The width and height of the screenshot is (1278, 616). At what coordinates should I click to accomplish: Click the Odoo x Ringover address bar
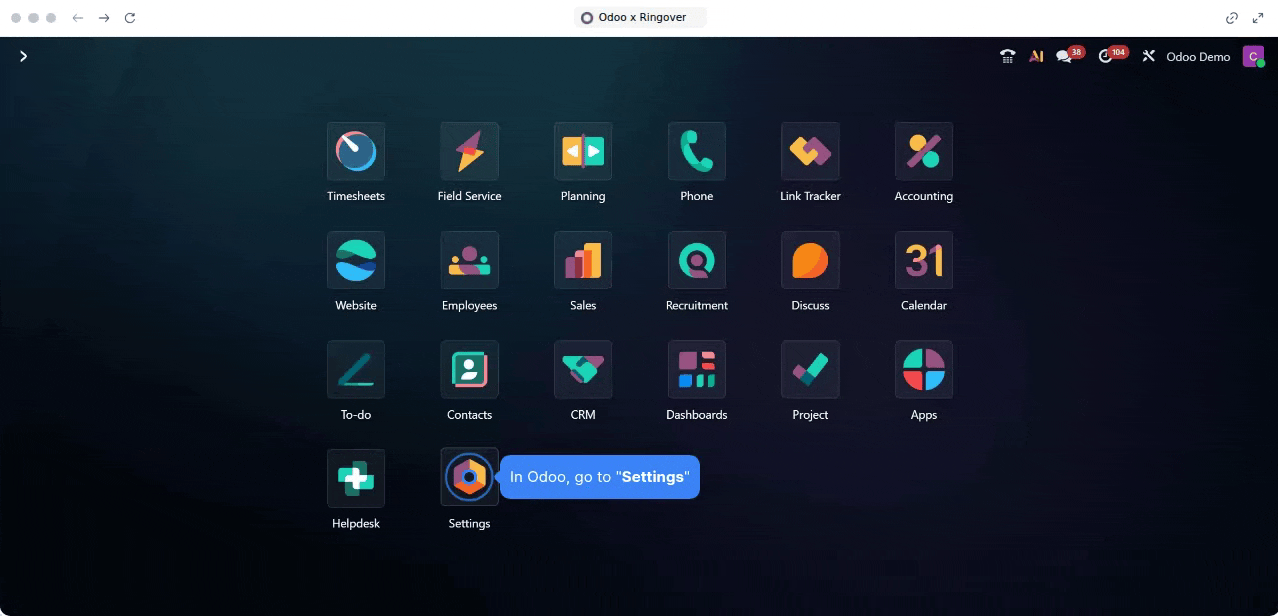(640, 18)
